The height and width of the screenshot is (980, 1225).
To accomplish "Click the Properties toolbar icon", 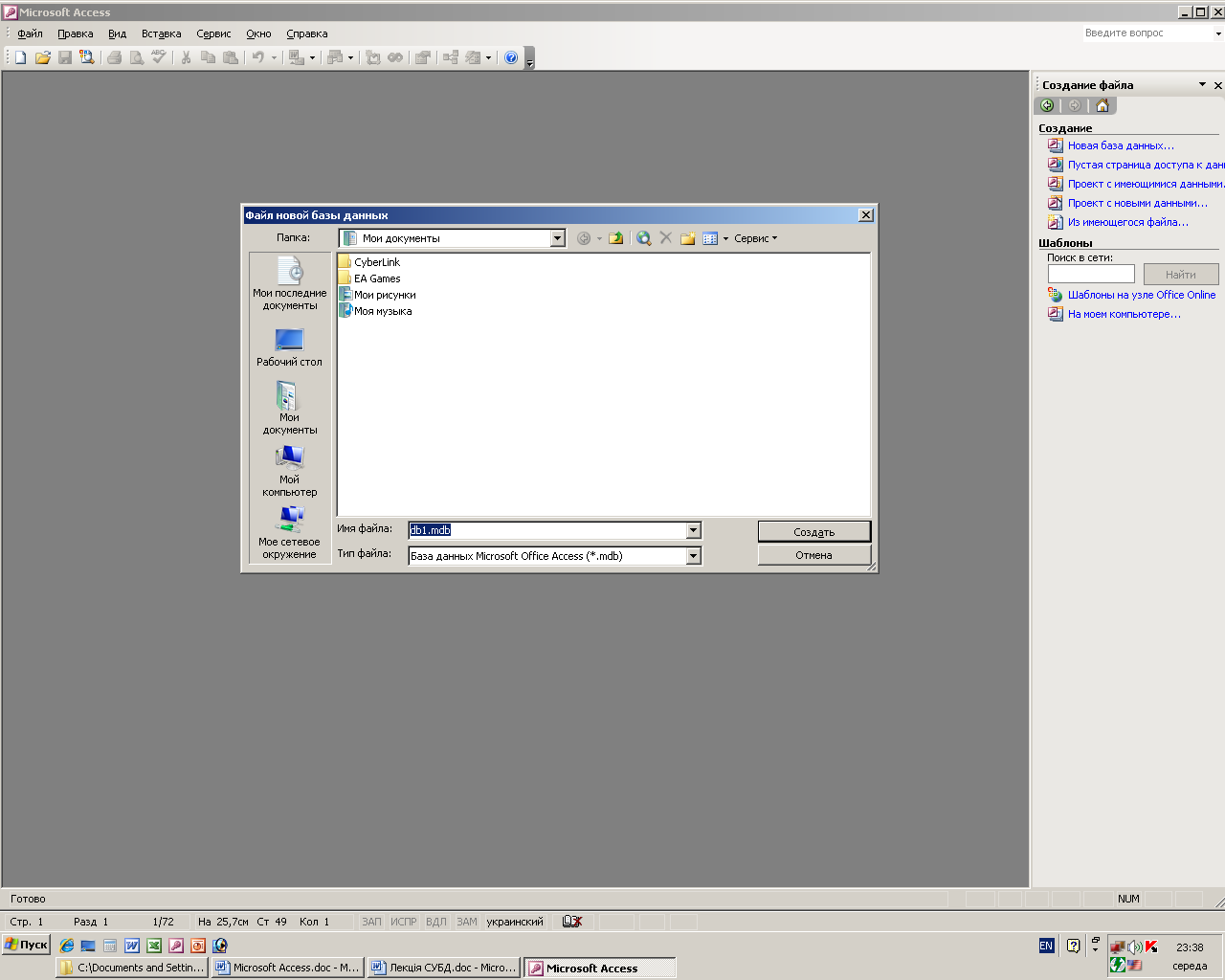I will click(x=422, y=57).
